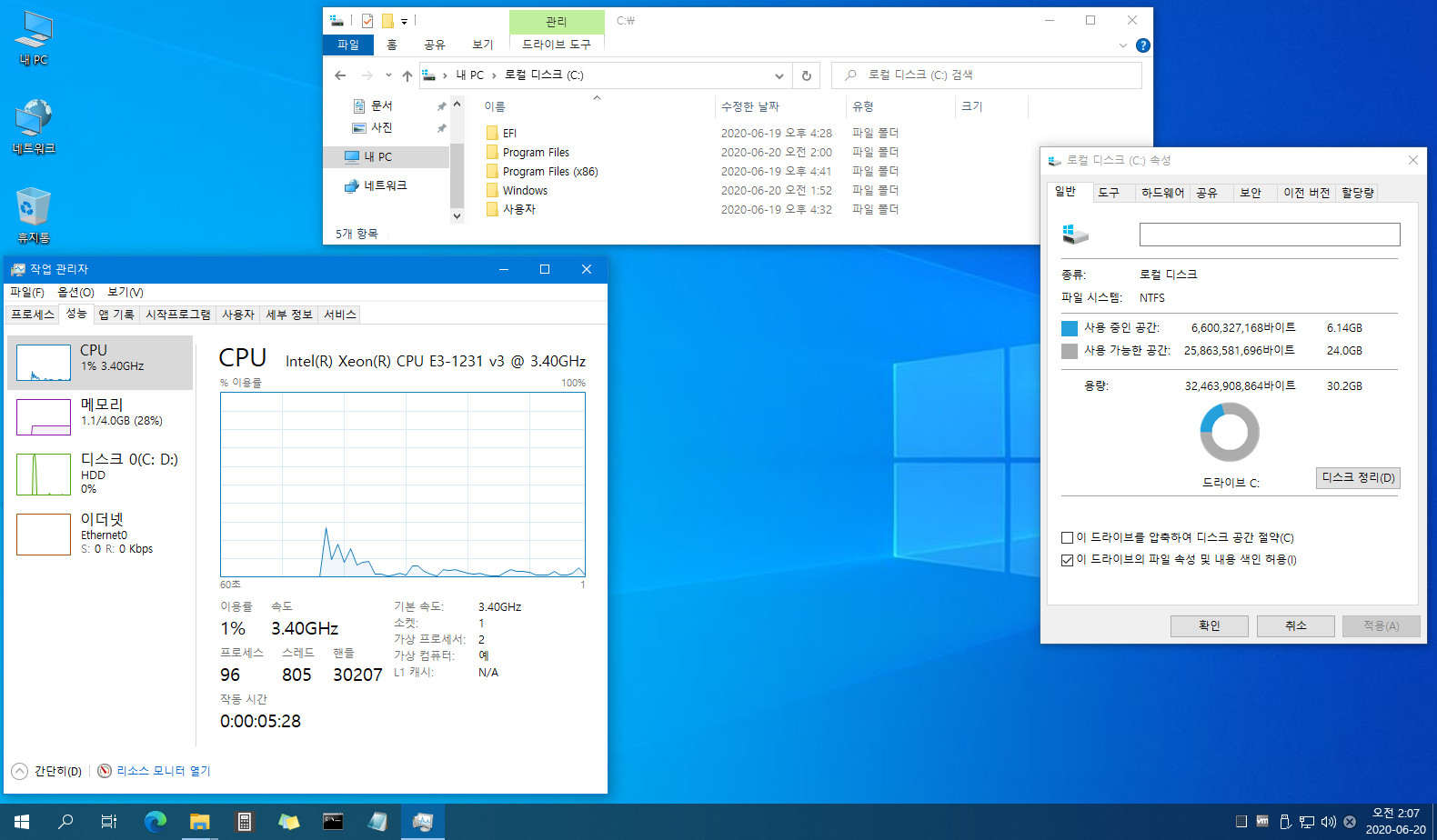Open the customize quick access toolbar dropdown
This screenshot has width=1437, height=840.
[x=404, y=20]
